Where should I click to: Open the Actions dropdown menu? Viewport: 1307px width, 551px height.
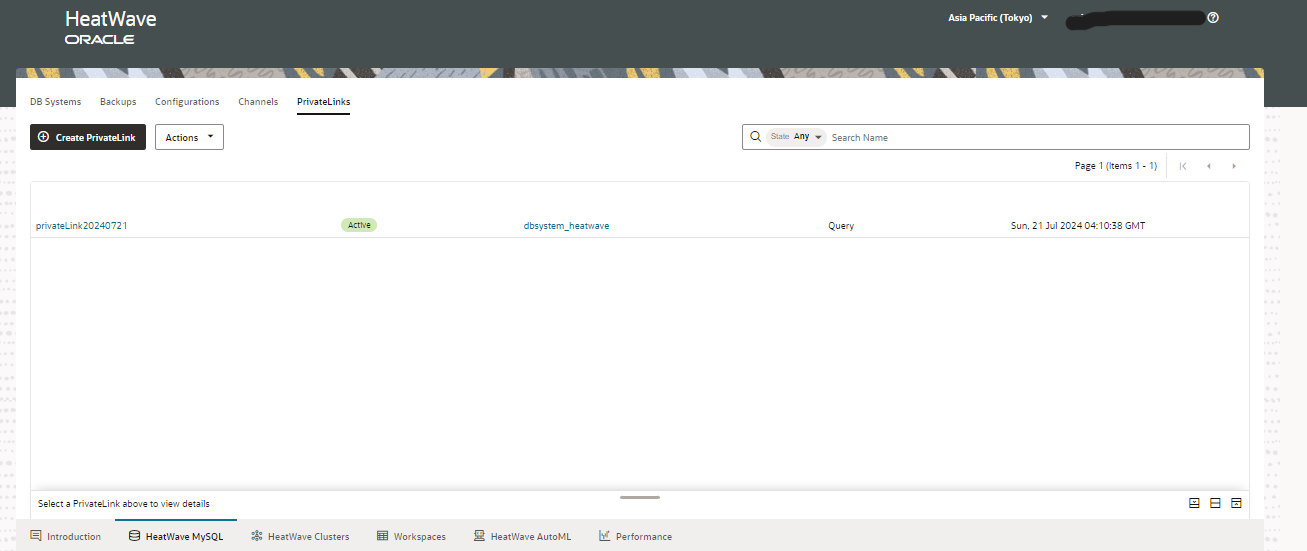(189, 137)
